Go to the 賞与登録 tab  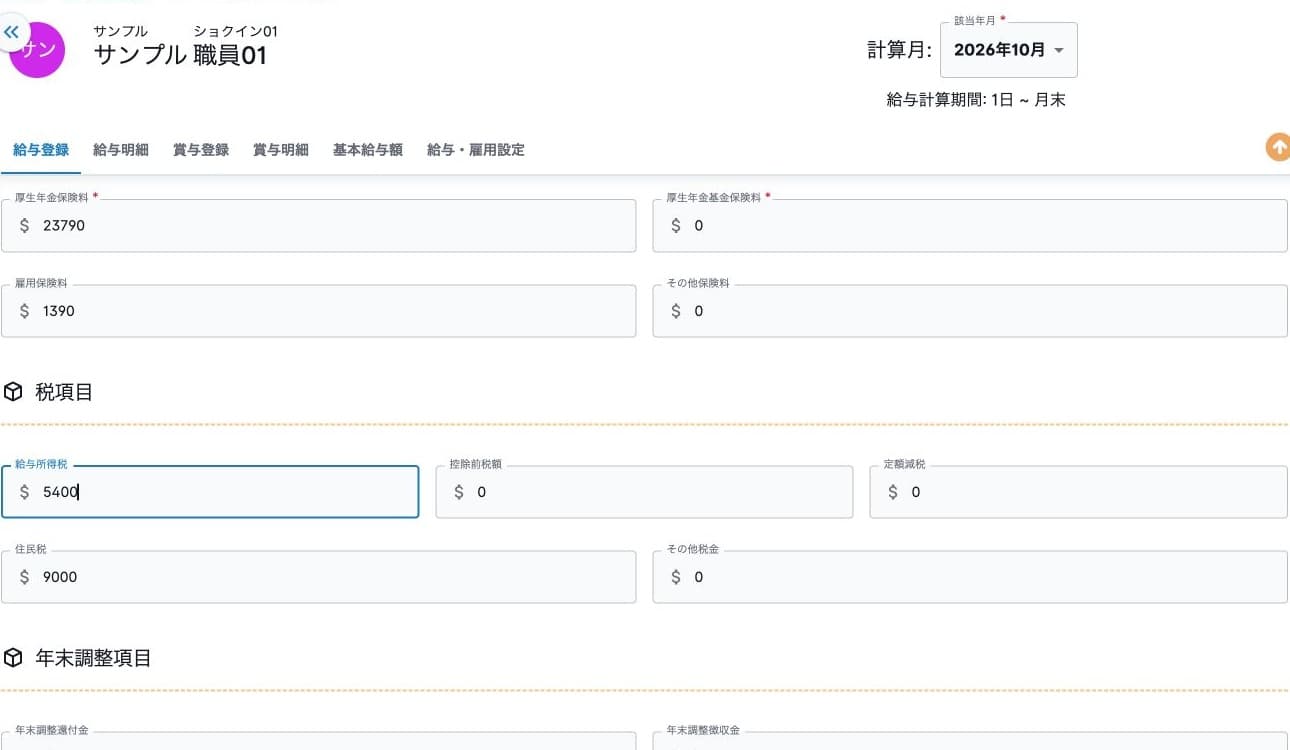201,150
